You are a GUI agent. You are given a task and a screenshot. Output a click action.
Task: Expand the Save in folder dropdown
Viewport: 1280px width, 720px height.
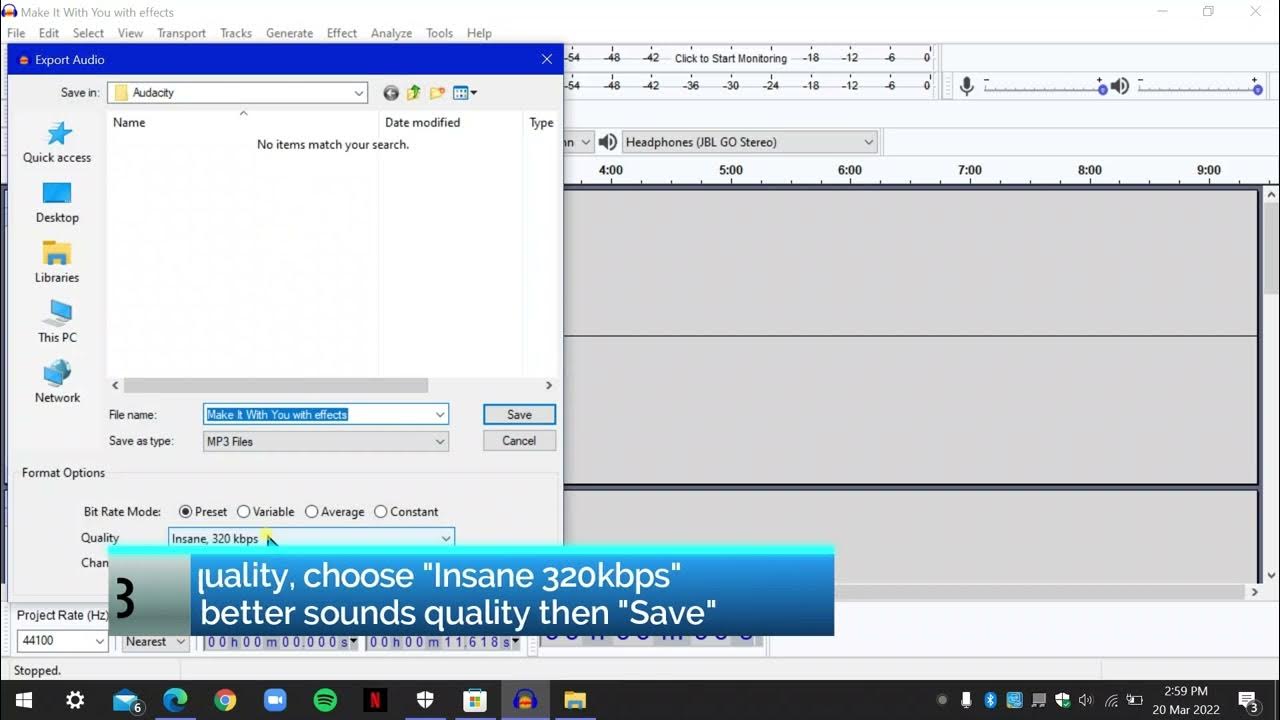pos(359,93)
